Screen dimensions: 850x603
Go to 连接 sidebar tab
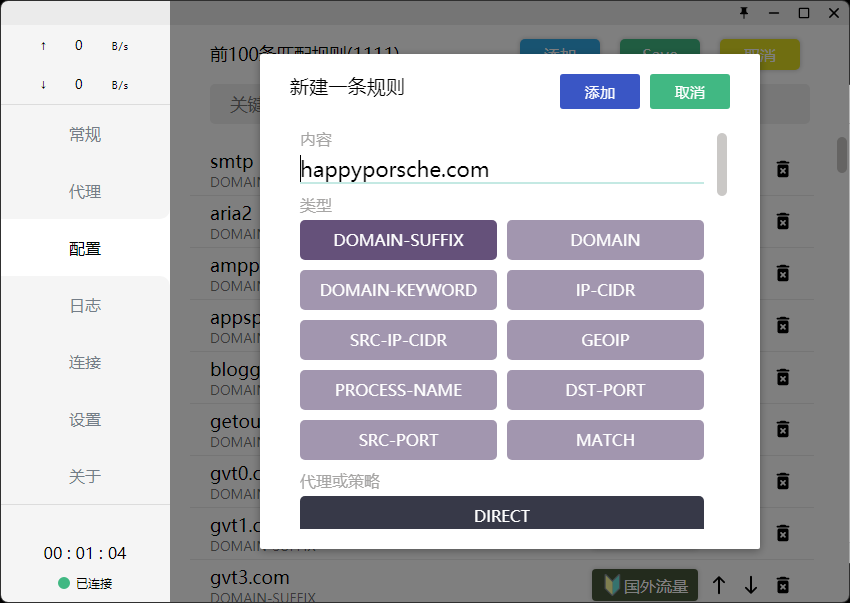tap(85, 362)
